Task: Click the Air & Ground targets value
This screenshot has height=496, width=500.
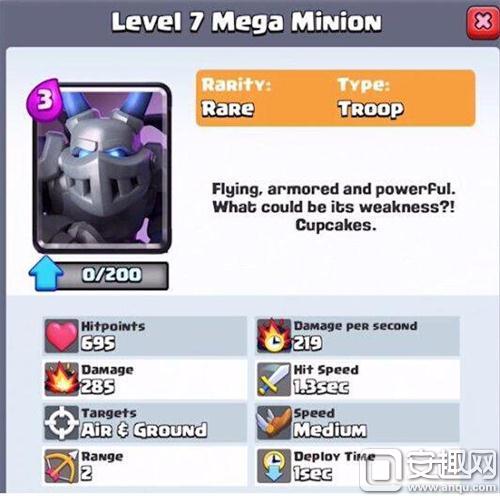Action: 144,430
